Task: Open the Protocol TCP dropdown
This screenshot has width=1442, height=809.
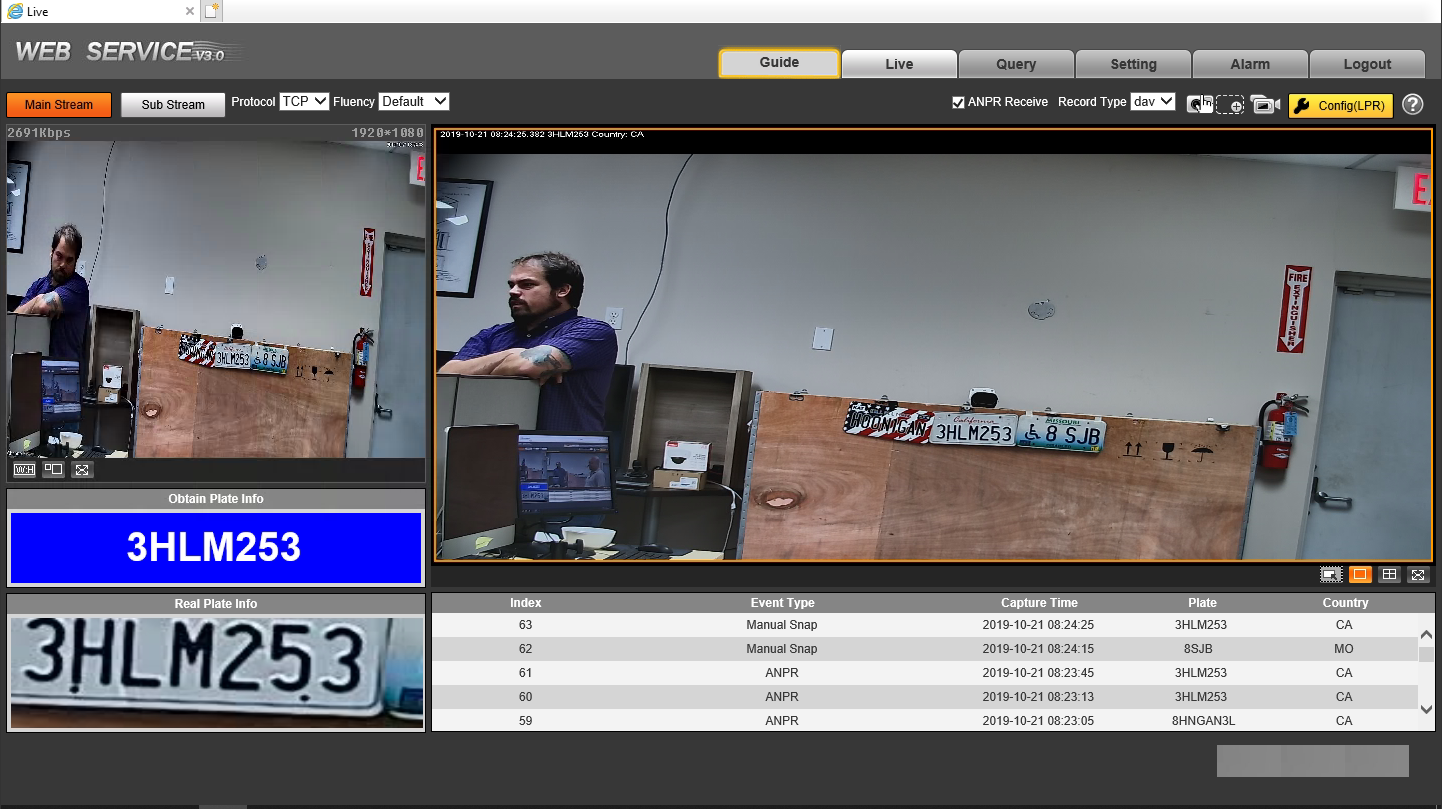Action: pos(304,102)
